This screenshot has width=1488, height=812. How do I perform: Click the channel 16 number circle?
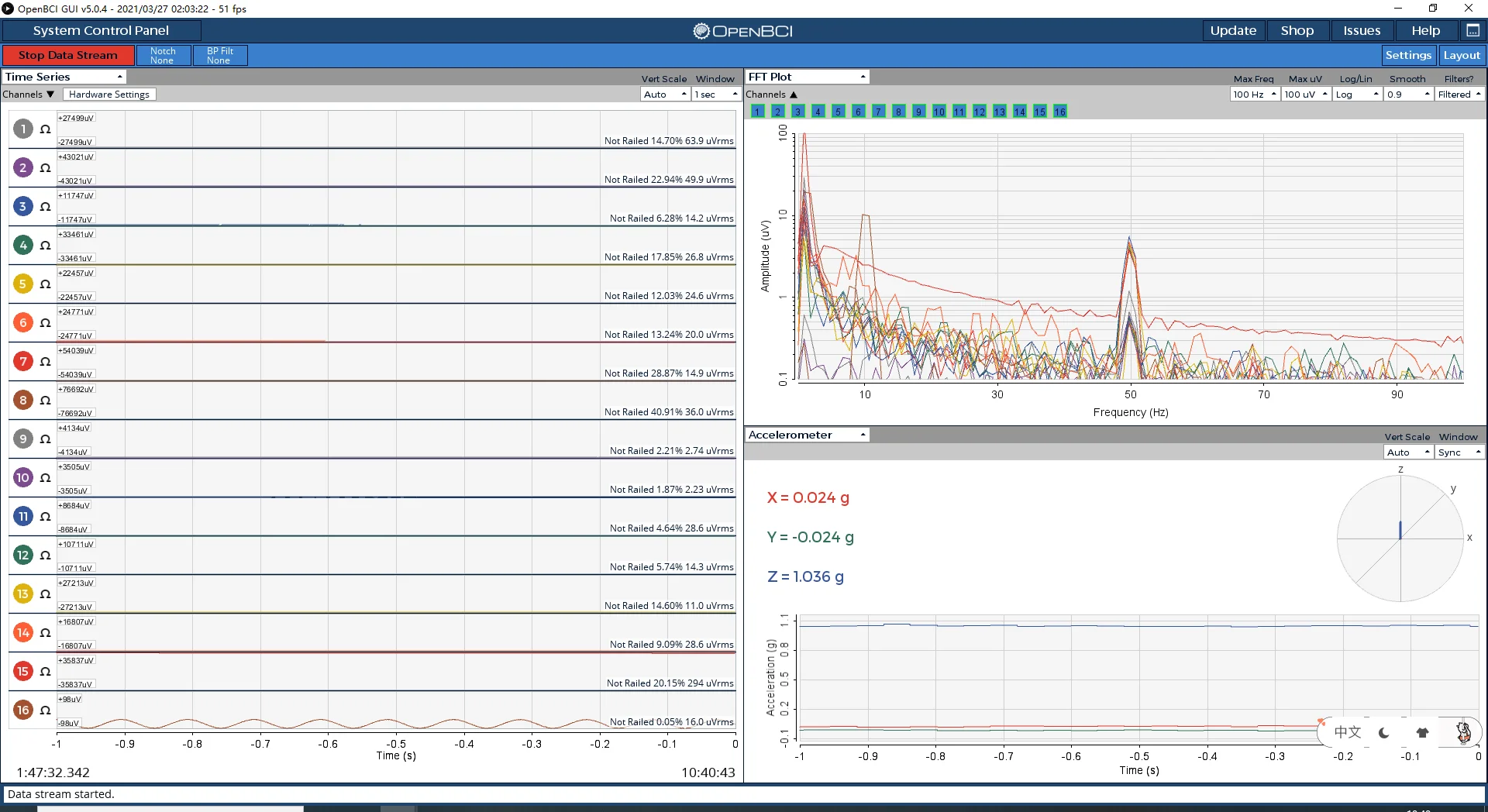pyautogui.click(x=23, y=710)
